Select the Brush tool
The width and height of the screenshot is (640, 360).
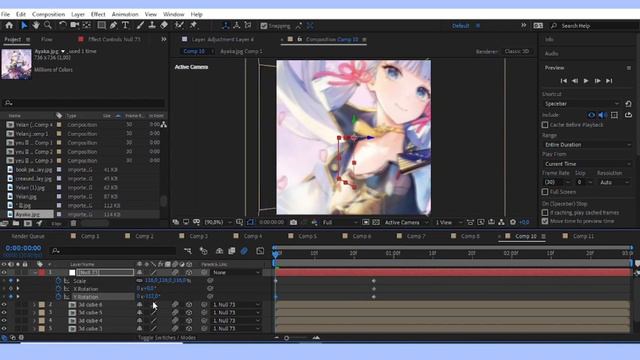(x=140, y=25)
